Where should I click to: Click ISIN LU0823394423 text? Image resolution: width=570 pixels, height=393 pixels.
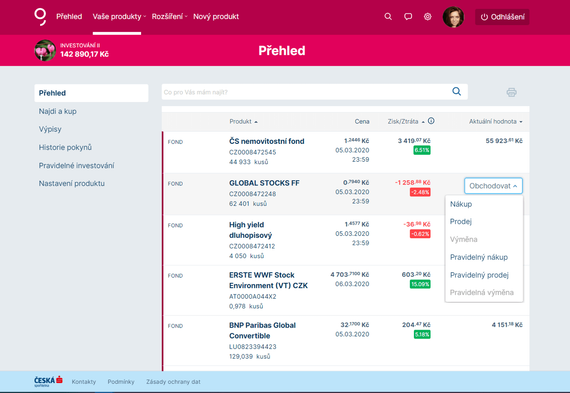[253, 346]
